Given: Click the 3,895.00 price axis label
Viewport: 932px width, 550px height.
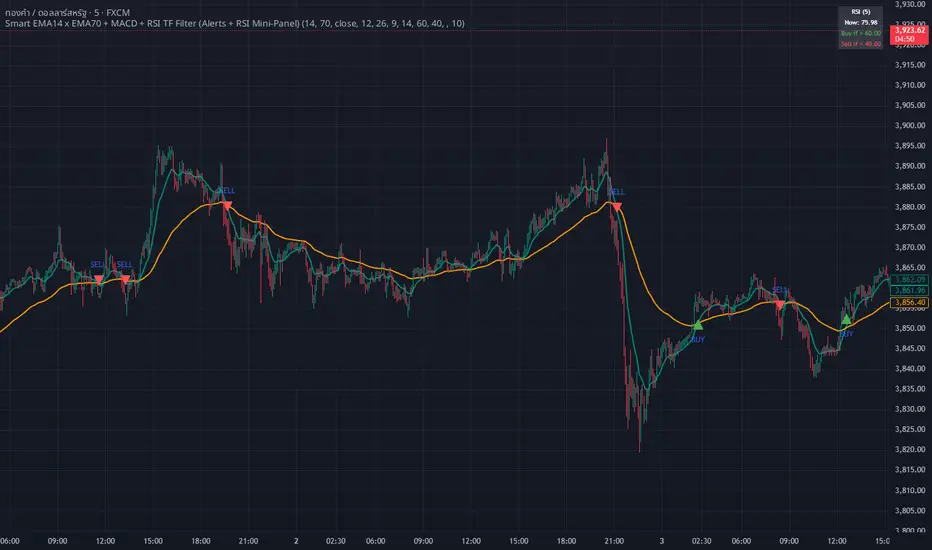Looking at the screenshot, I should click(910, 146).
